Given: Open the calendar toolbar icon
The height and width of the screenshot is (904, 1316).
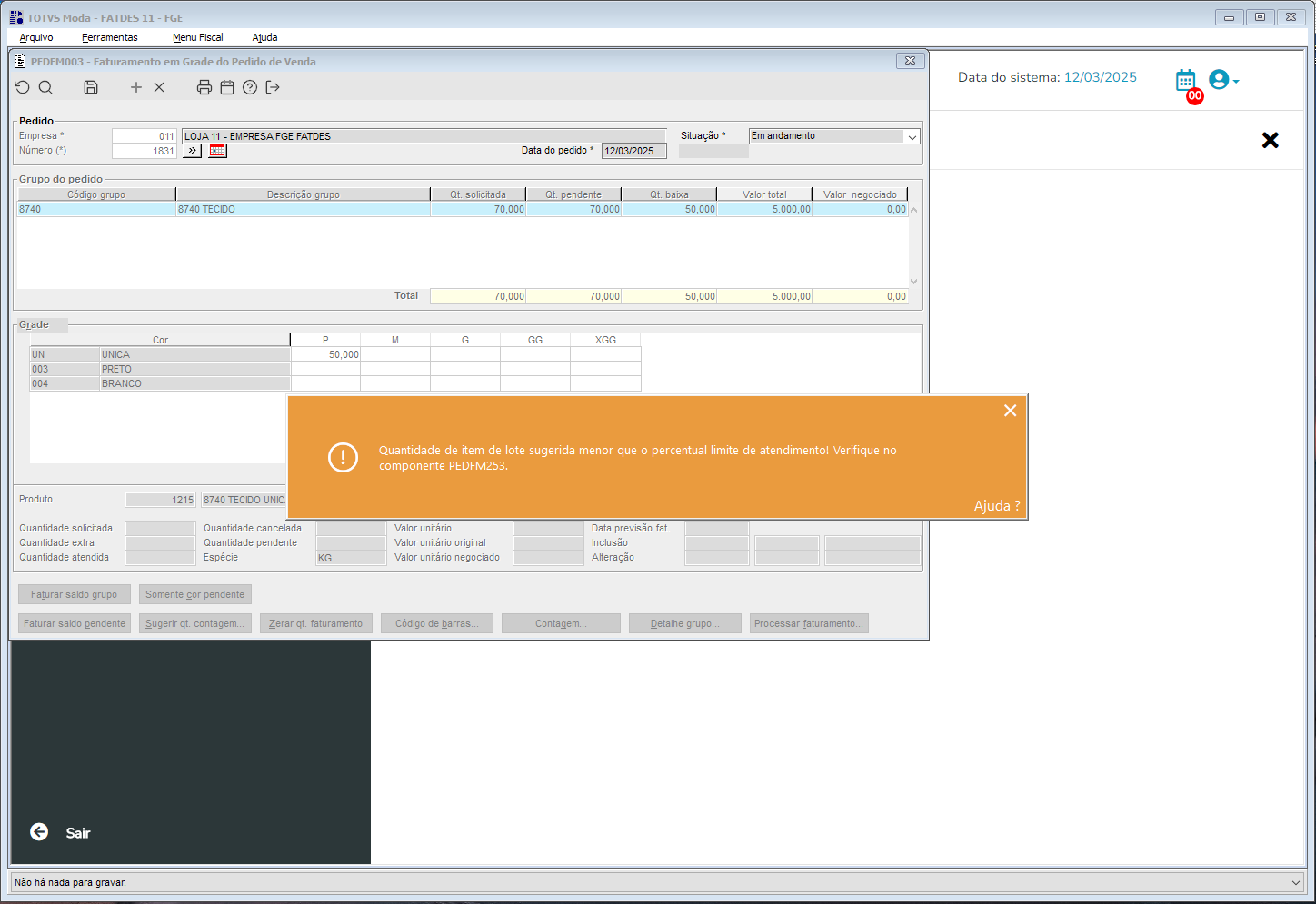Looking at the screenshot, I should coord(227,87).
